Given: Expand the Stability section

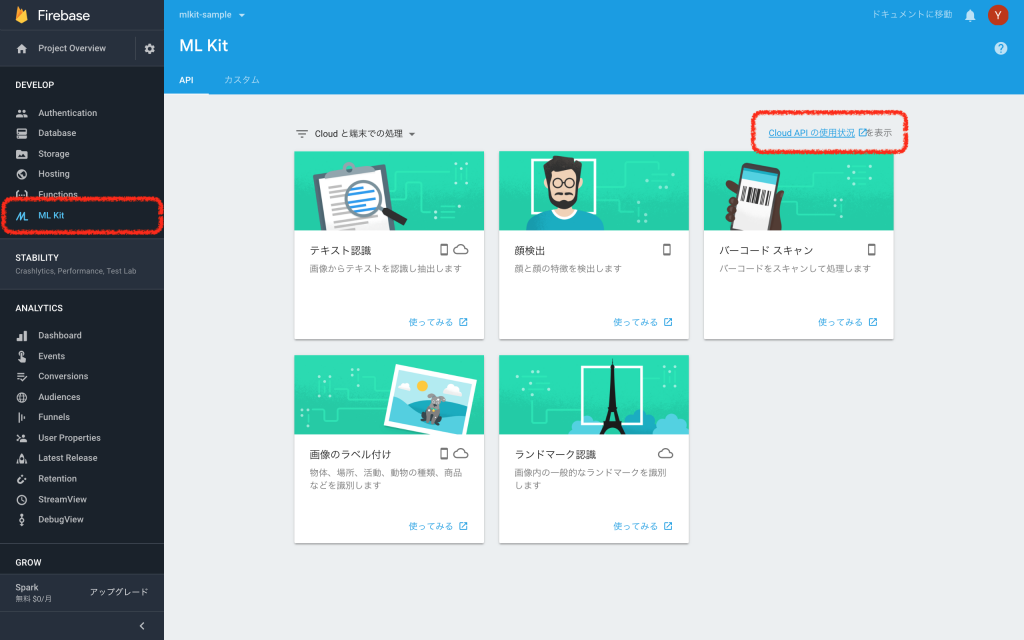Looking at the screenshot, I should click(x=82, y=264).
